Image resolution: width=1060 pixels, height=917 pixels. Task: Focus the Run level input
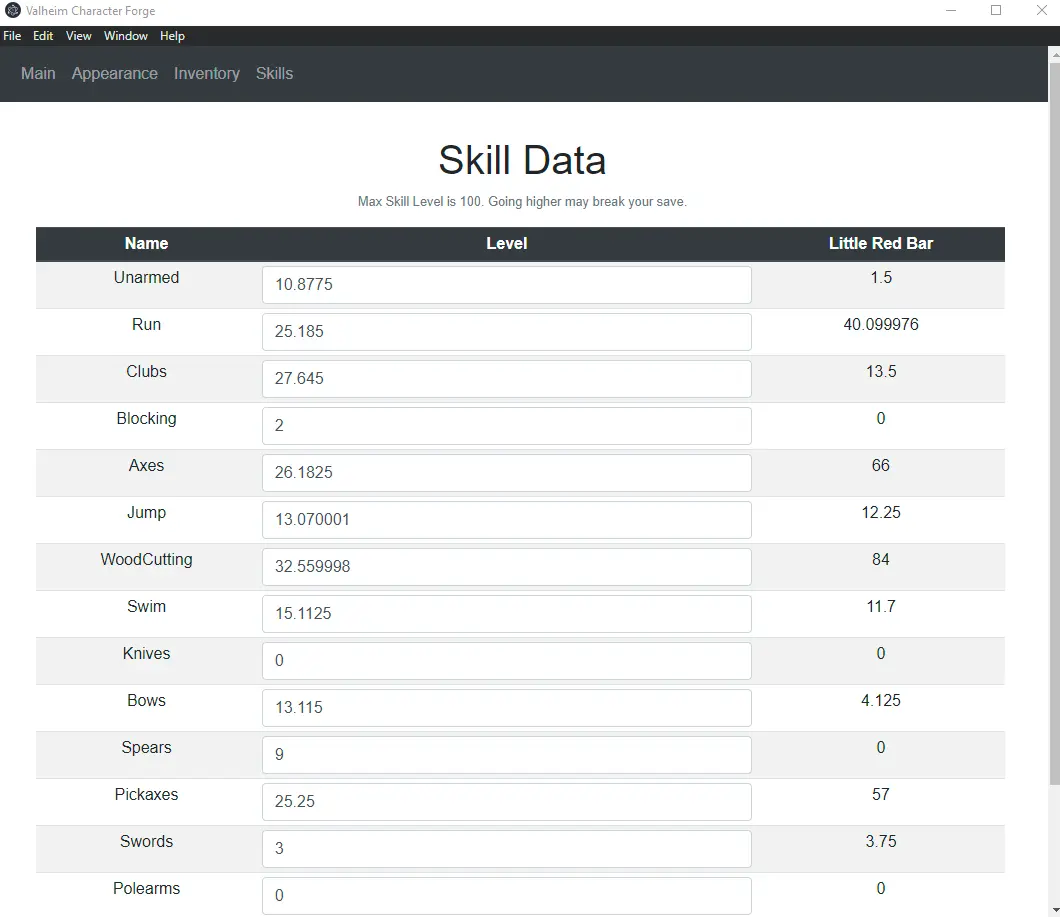(x=506, y=331)
